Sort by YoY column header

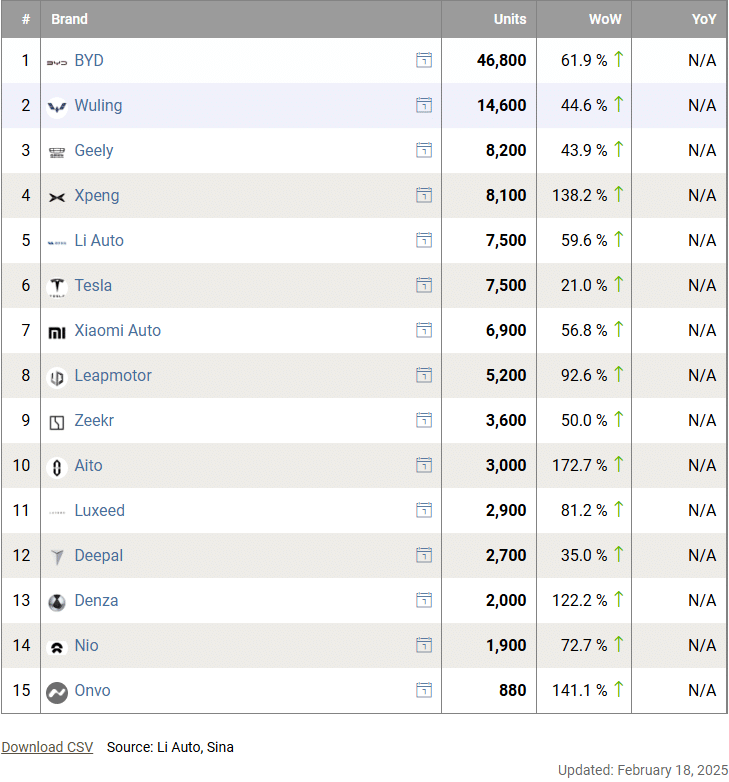[703, 19]
